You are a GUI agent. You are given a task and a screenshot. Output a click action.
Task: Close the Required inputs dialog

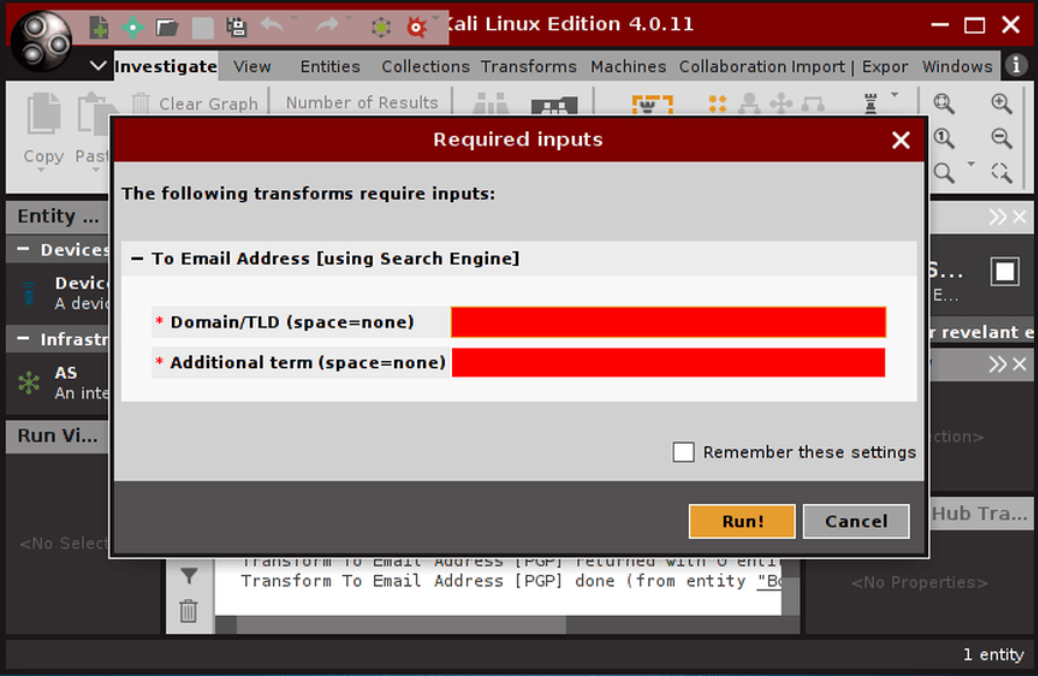pos(900,140)
